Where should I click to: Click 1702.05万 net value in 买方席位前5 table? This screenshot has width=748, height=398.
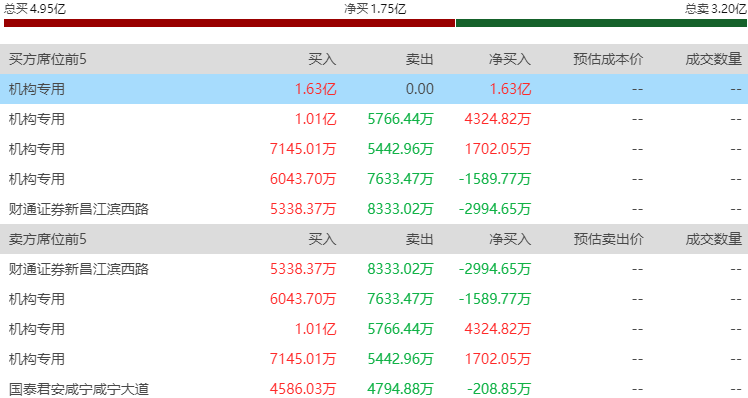coord(498,149)
